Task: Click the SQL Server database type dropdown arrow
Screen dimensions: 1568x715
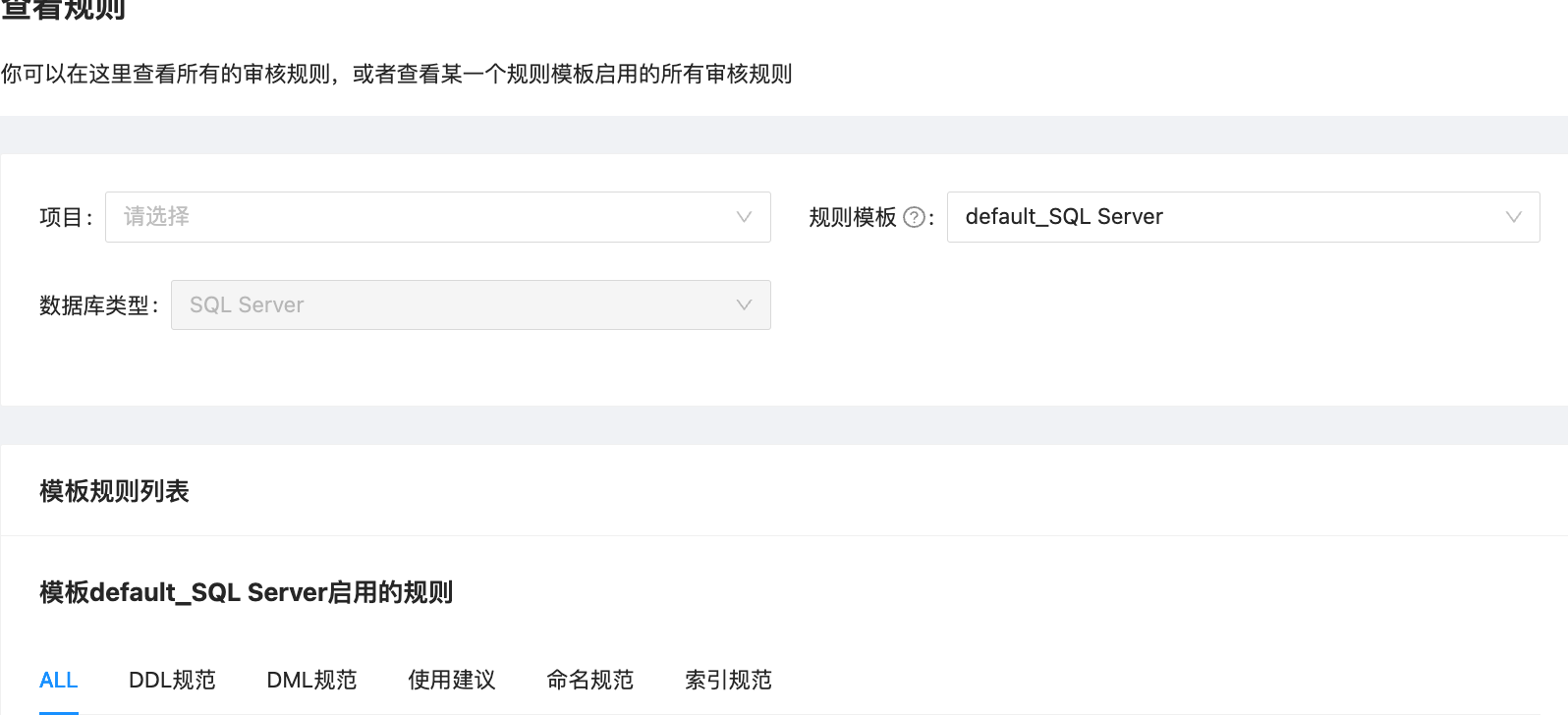Action: [x=744, y=304]
